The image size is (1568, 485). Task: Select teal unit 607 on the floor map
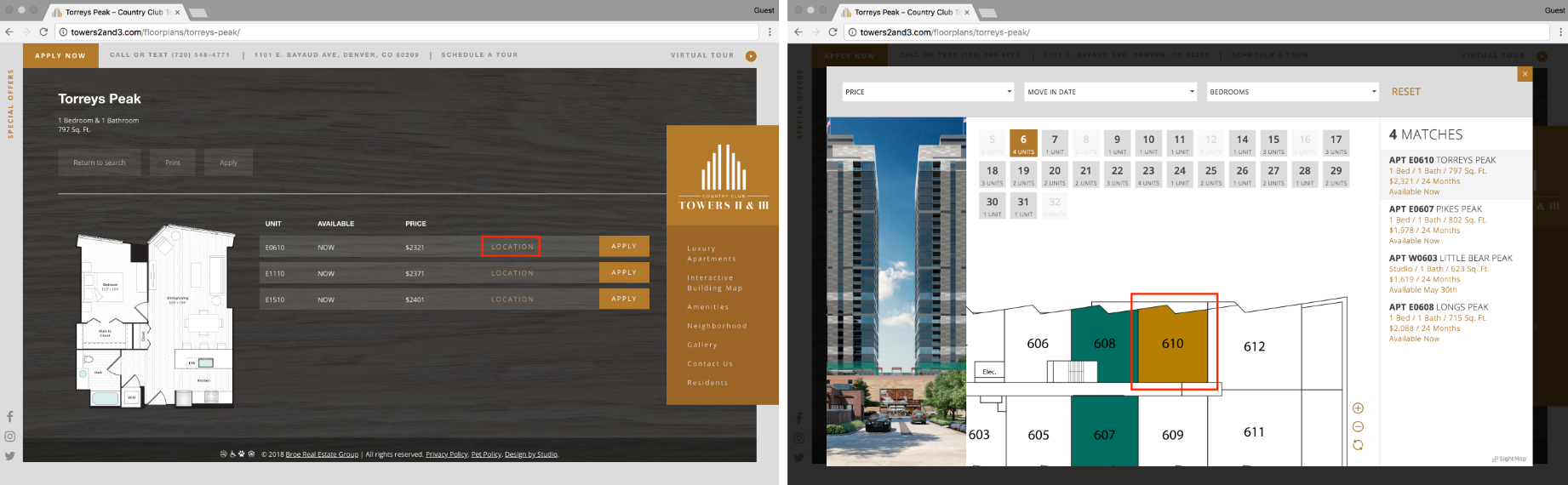tap(1104, 432)
